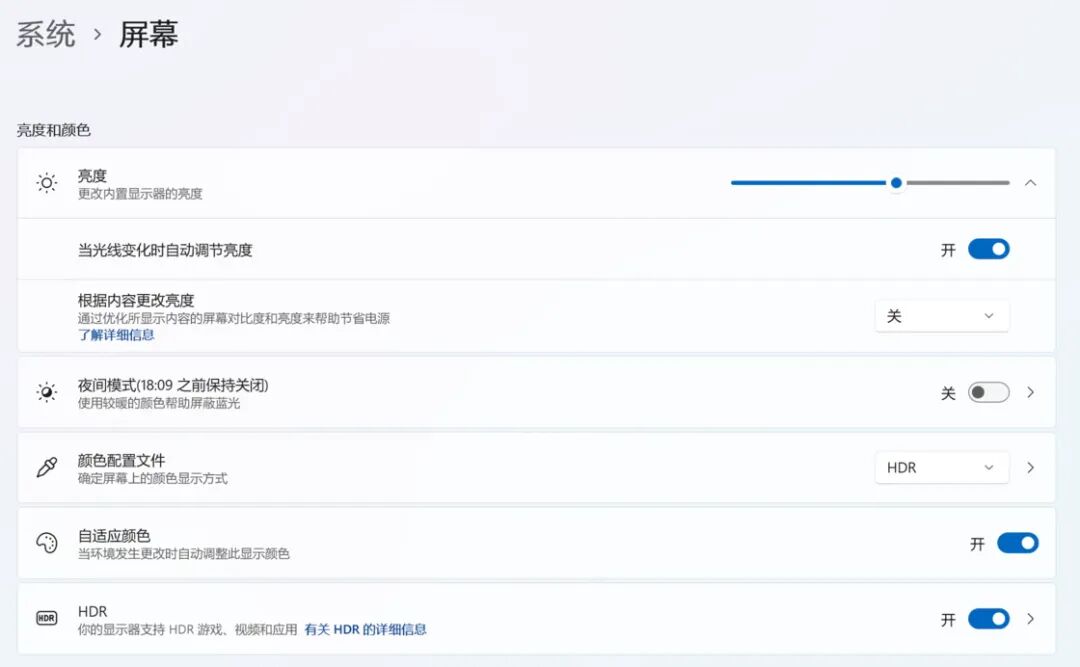Click the brightness slider handle
Screen dimensions: 1080x667
[x=896, y=183]
